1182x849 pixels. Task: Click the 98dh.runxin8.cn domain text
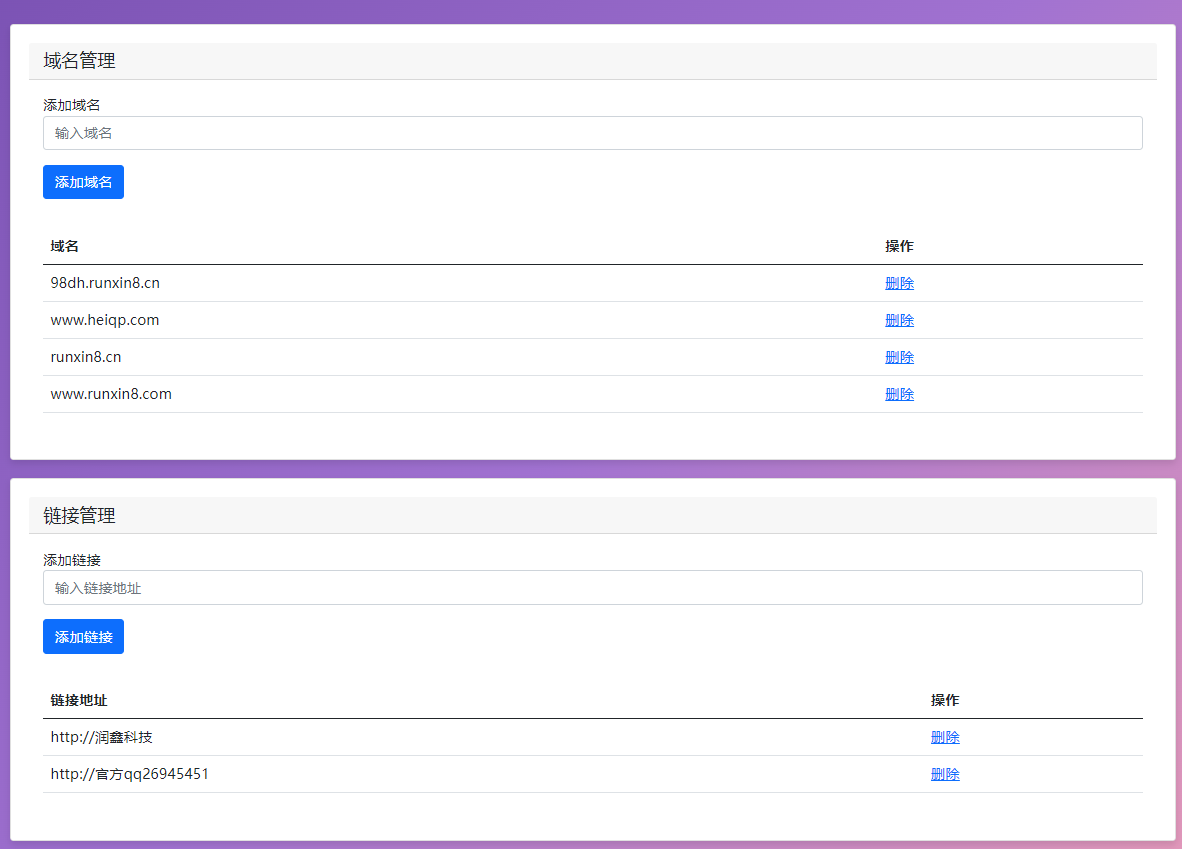coord(105,283)
